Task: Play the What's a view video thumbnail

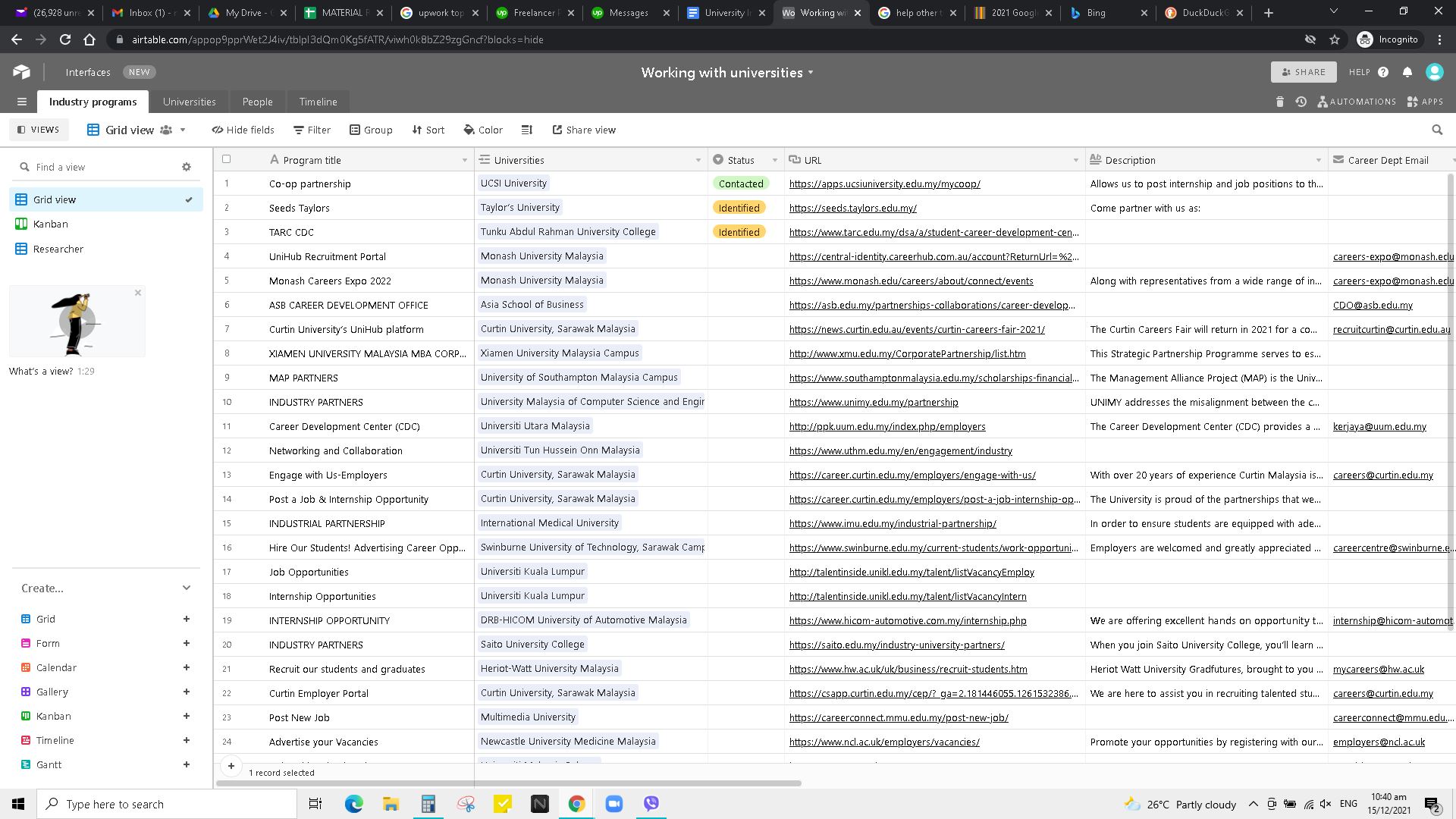Action: (x=77, y=321)
